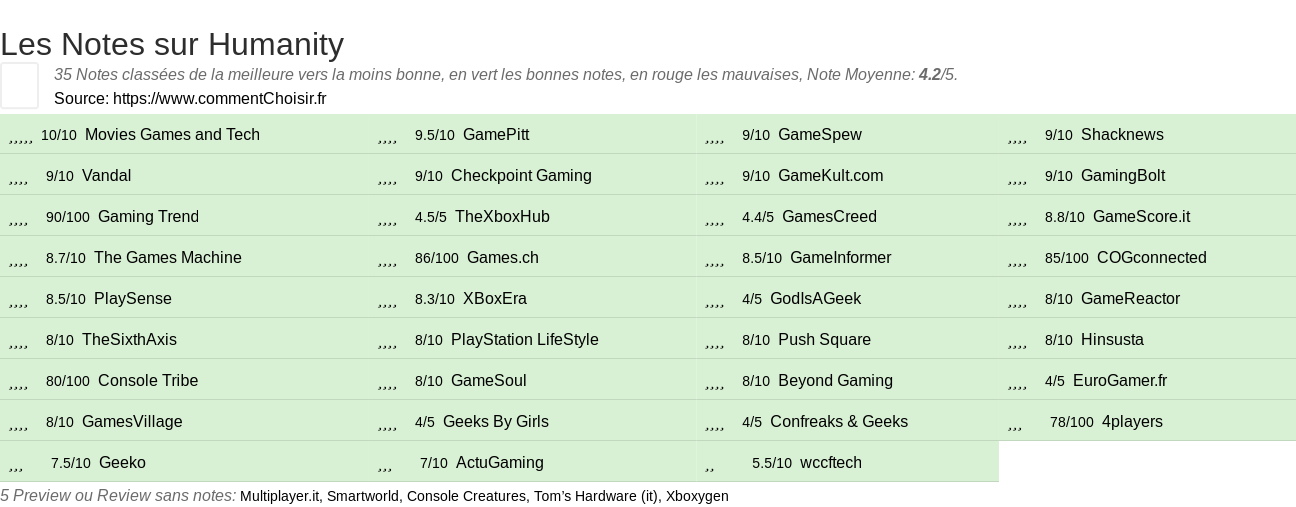The image size is (1296, 507).
Task: Click the 9.5/10 score for GamePitt
Action: click(435, 135)
